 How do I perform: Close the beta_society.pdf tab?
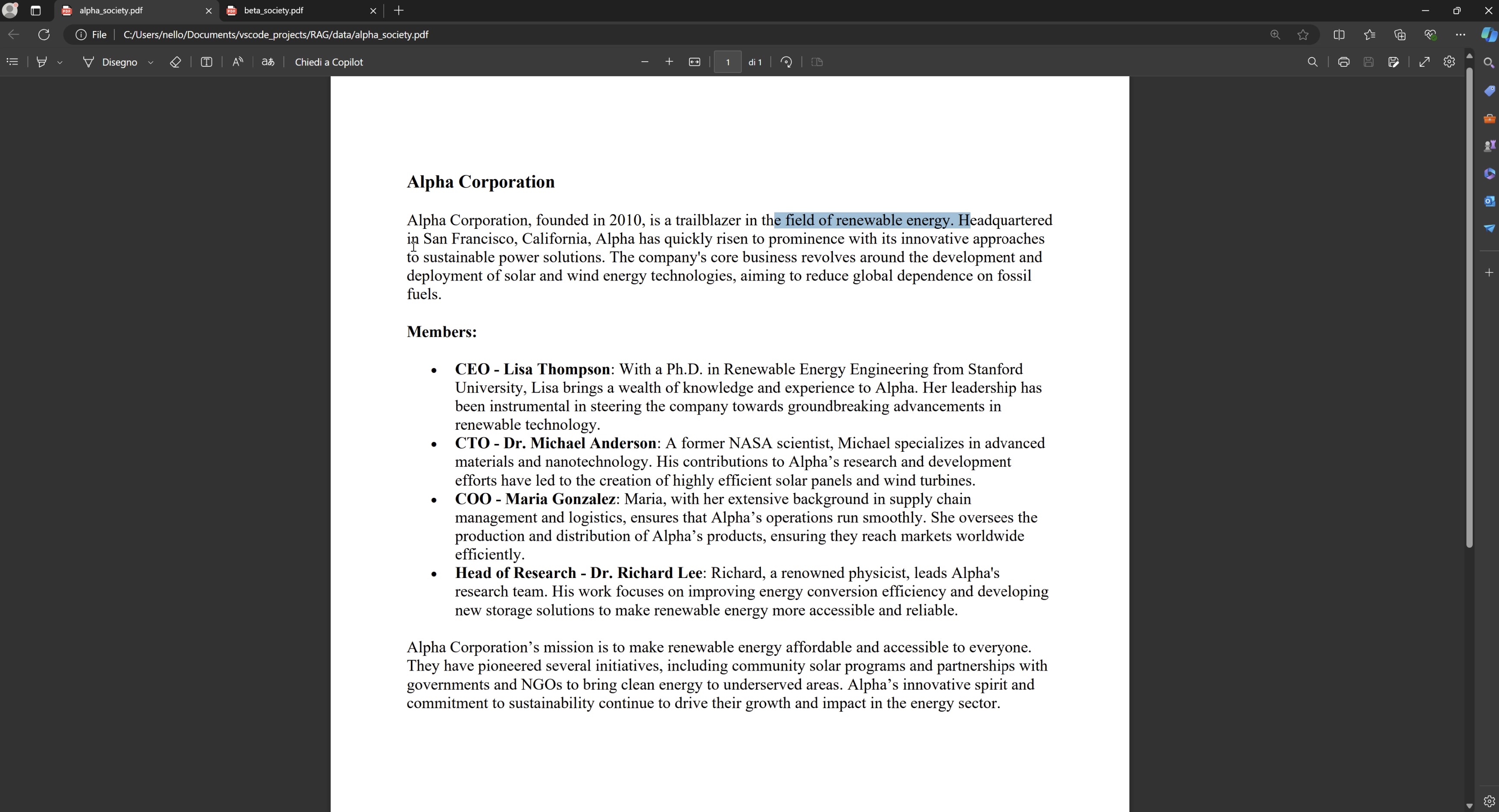[373, 10]
